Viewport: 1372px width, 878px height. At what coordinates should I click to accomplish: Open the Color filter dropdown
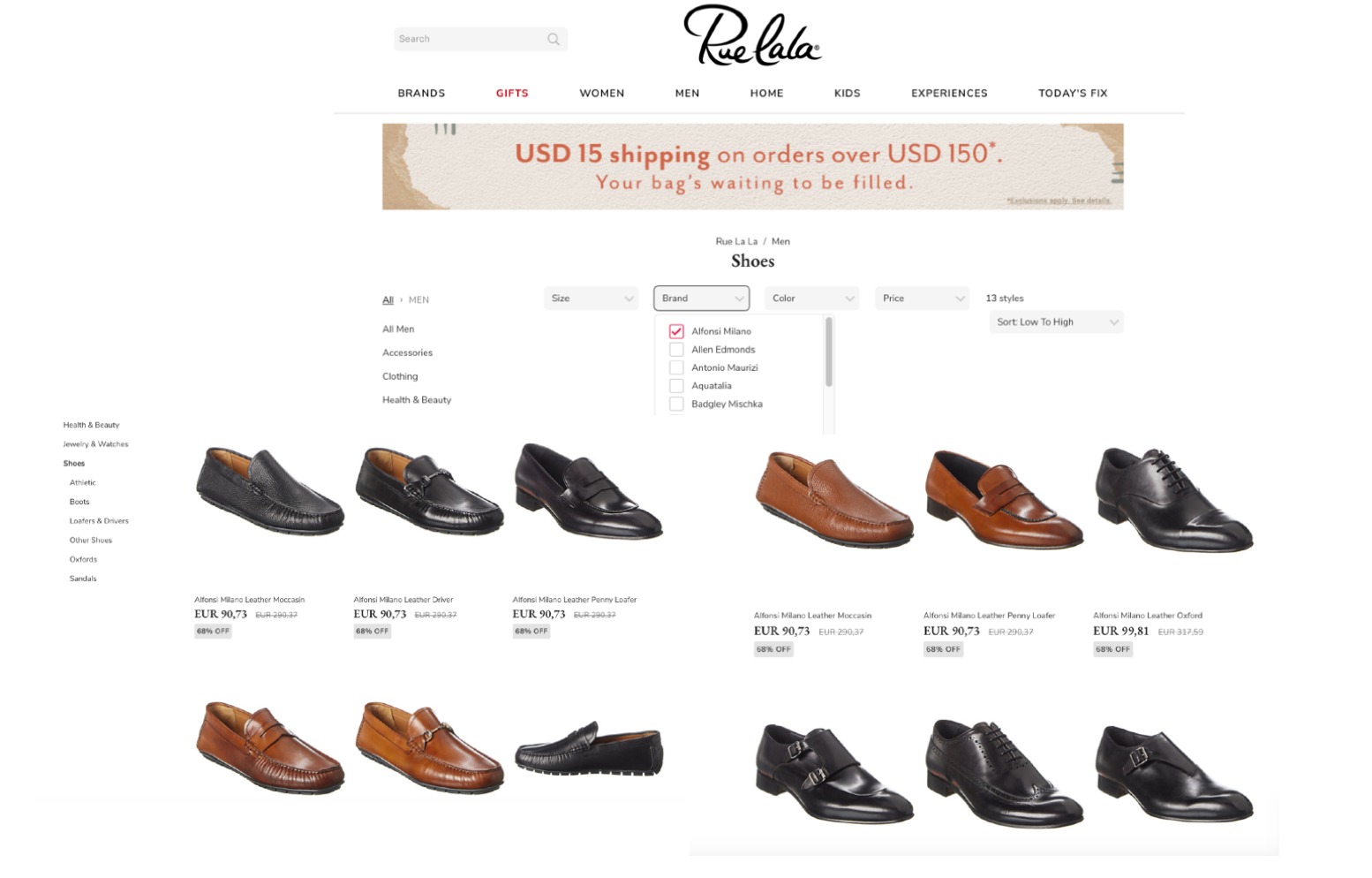point(811,299)
